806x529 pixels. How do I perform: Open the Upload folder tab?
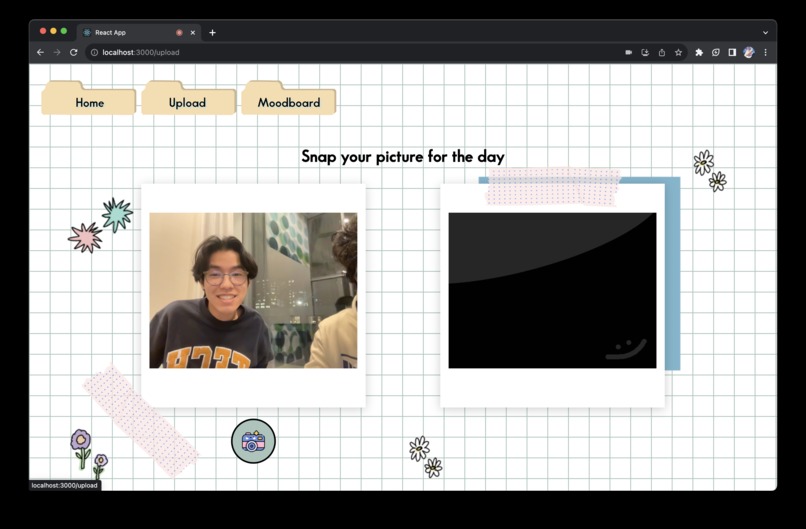(x=189, y=98)
